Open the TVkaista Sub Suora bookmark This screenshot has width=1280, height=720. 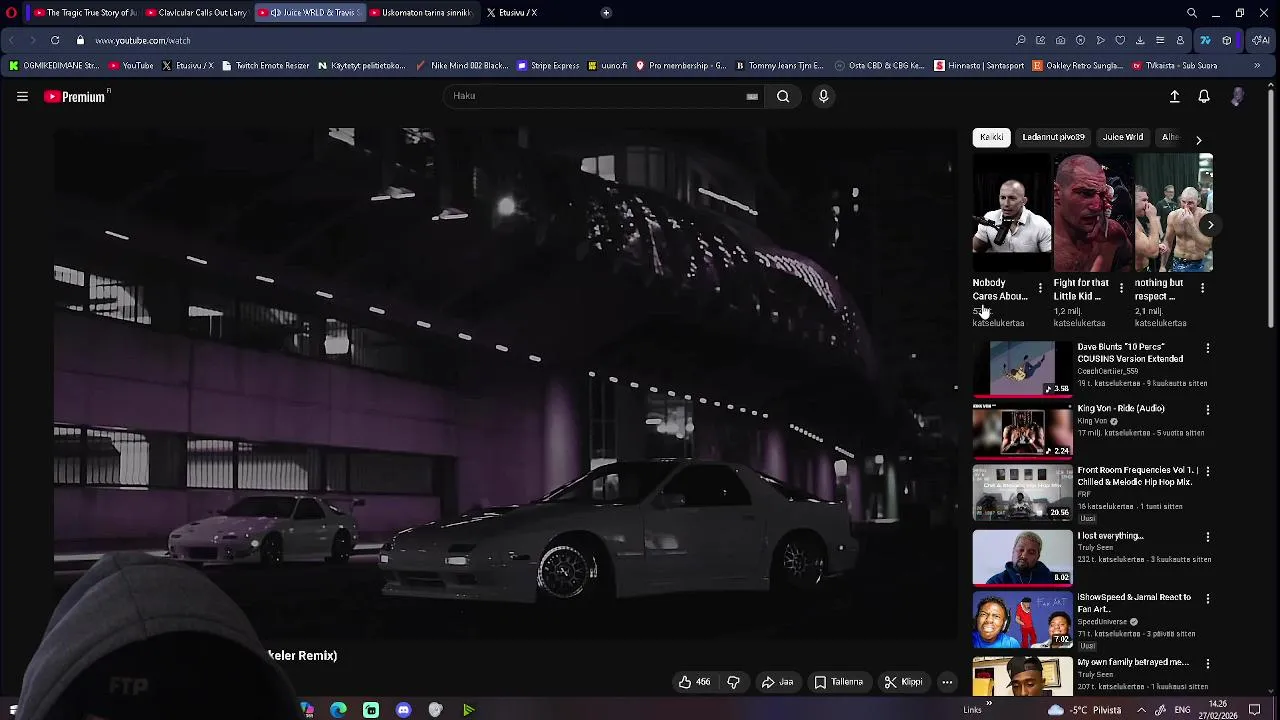point(1175,66)
